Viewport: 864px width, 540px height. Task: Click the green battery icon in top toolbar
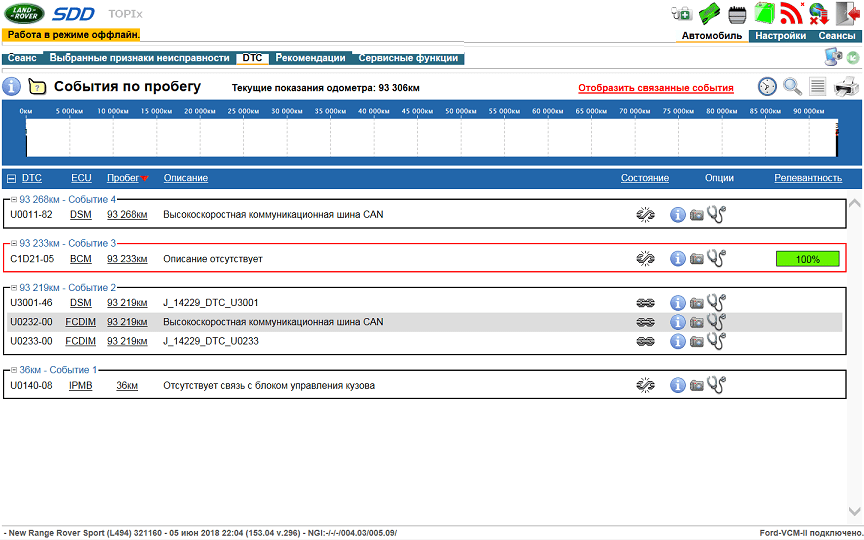pos(710,14)
